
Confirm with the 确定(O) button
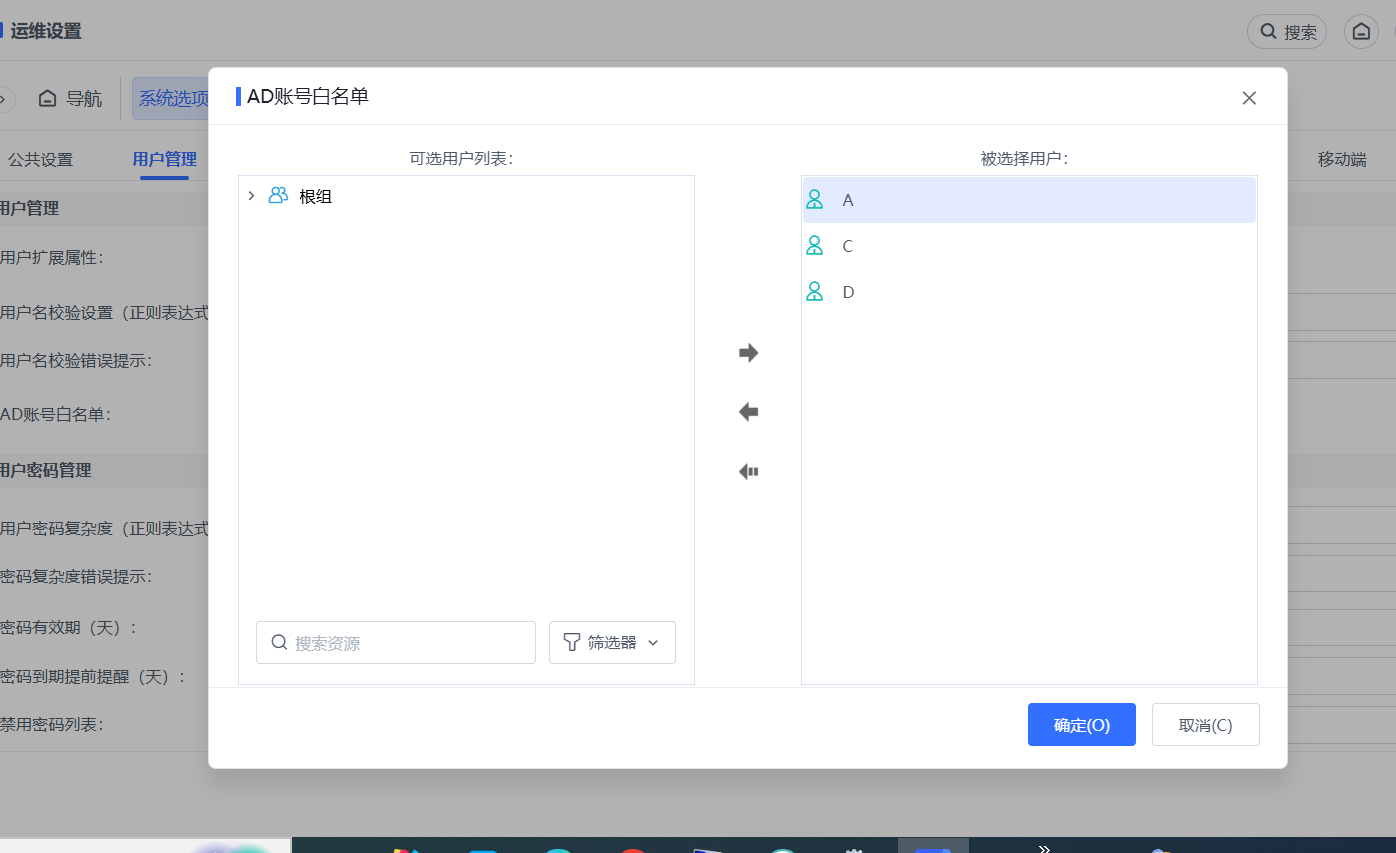click(1082, 725)
